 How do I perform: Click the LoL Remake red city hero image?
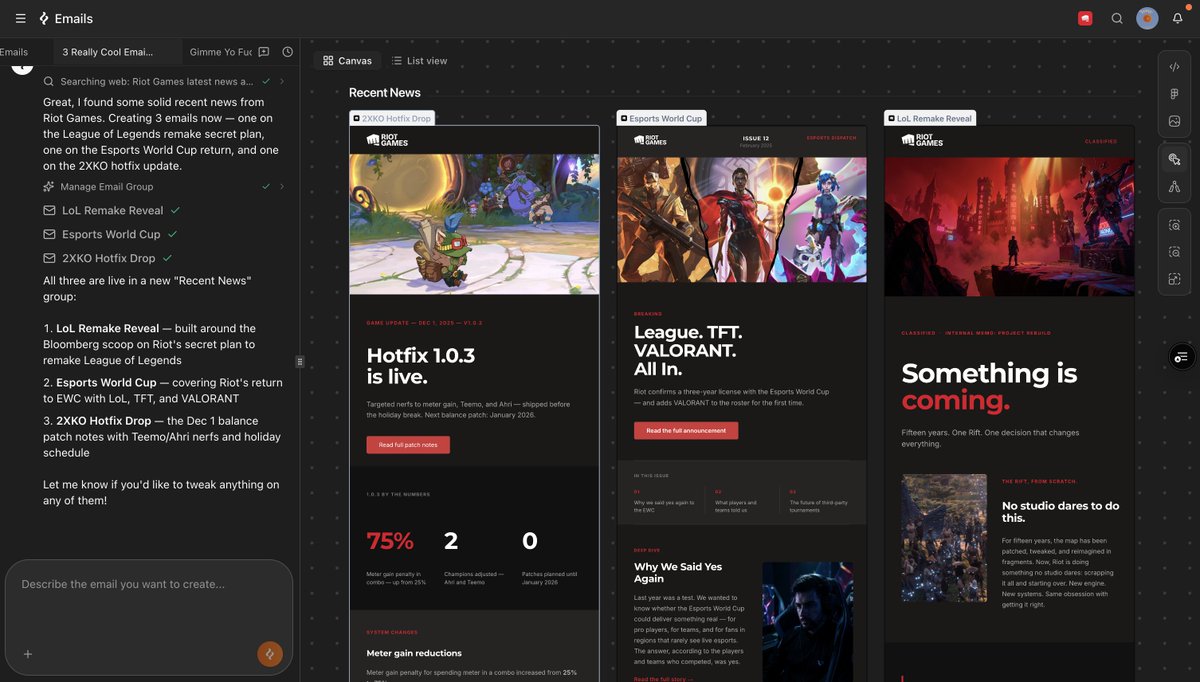pyautogui.click(x=1010, y=226)
